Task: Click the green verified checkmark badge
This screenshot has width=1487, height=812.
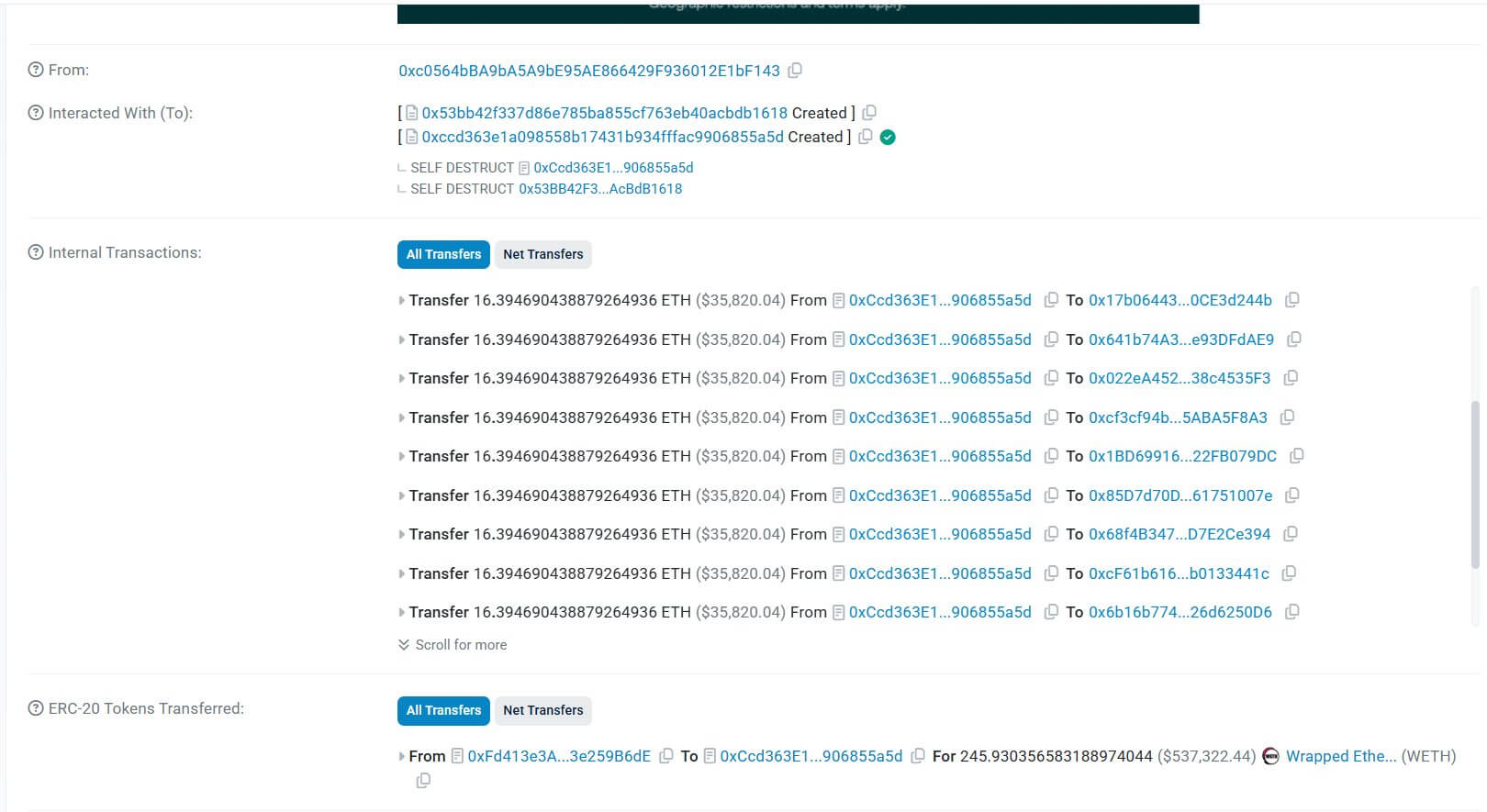Action: (888, 138)
